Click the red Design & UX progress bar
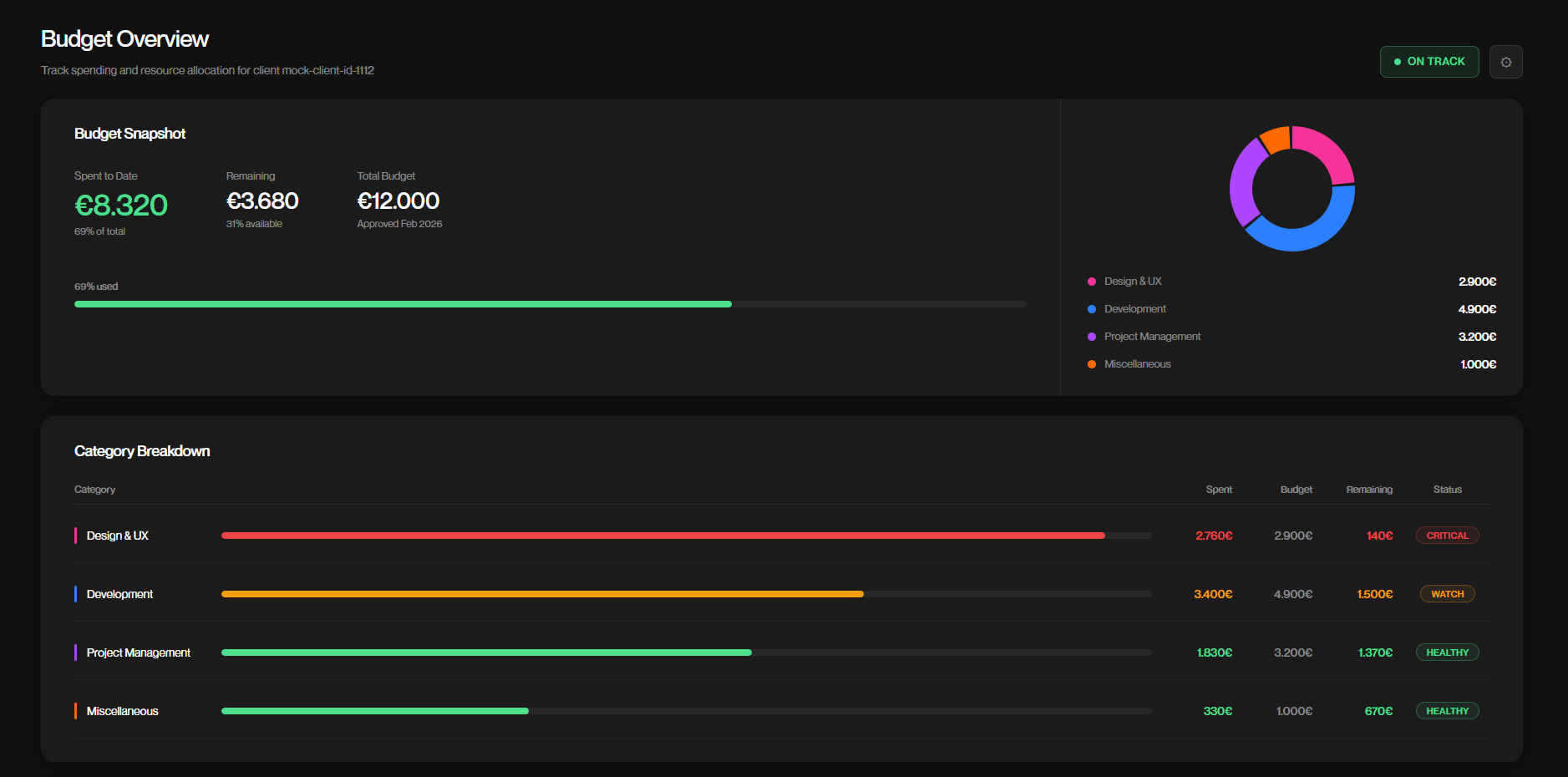1568x777 pixels. tap(662, 536)
